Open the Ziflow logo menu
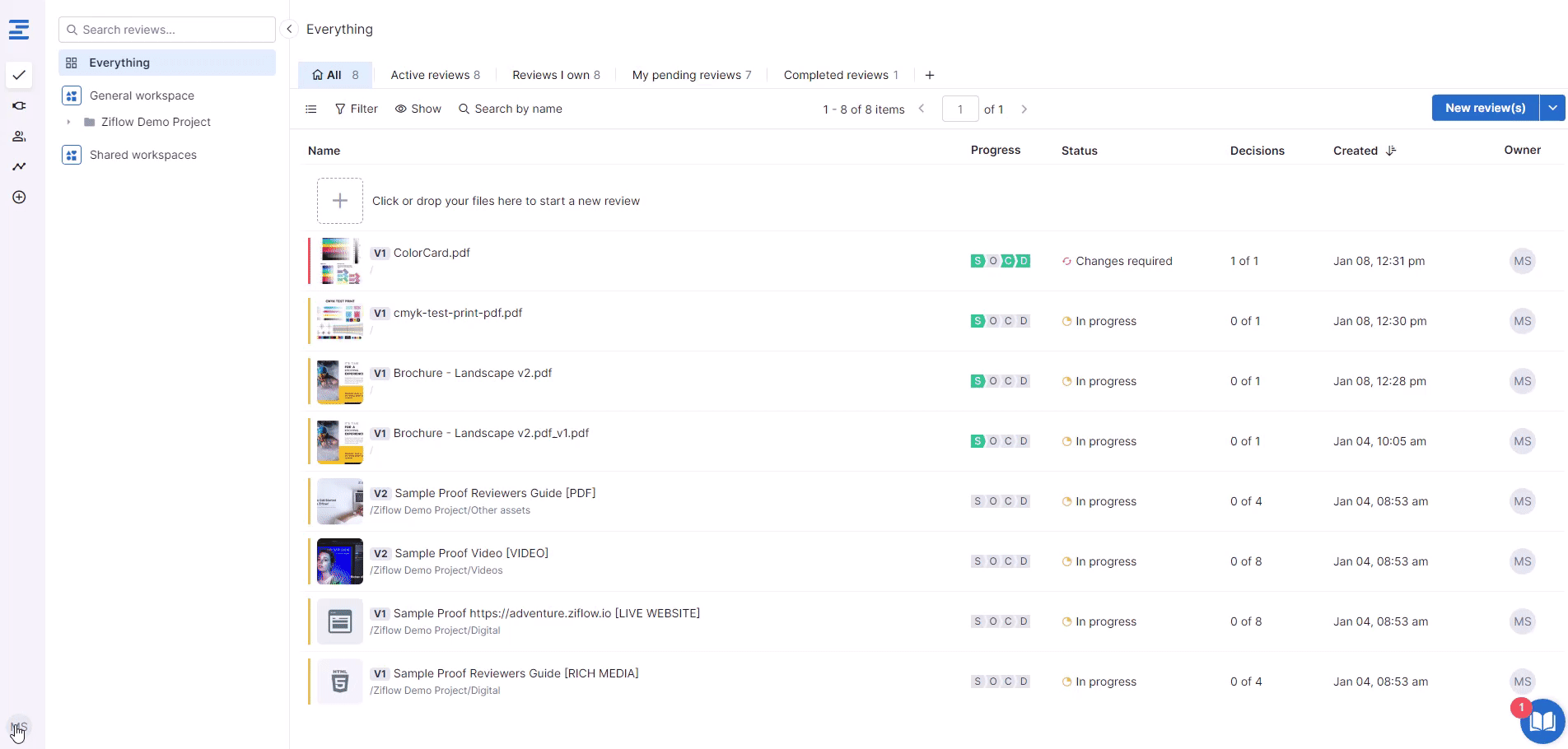Viewport: 1568px width, 749px height. pyautogui.click(x=19, y=30)
